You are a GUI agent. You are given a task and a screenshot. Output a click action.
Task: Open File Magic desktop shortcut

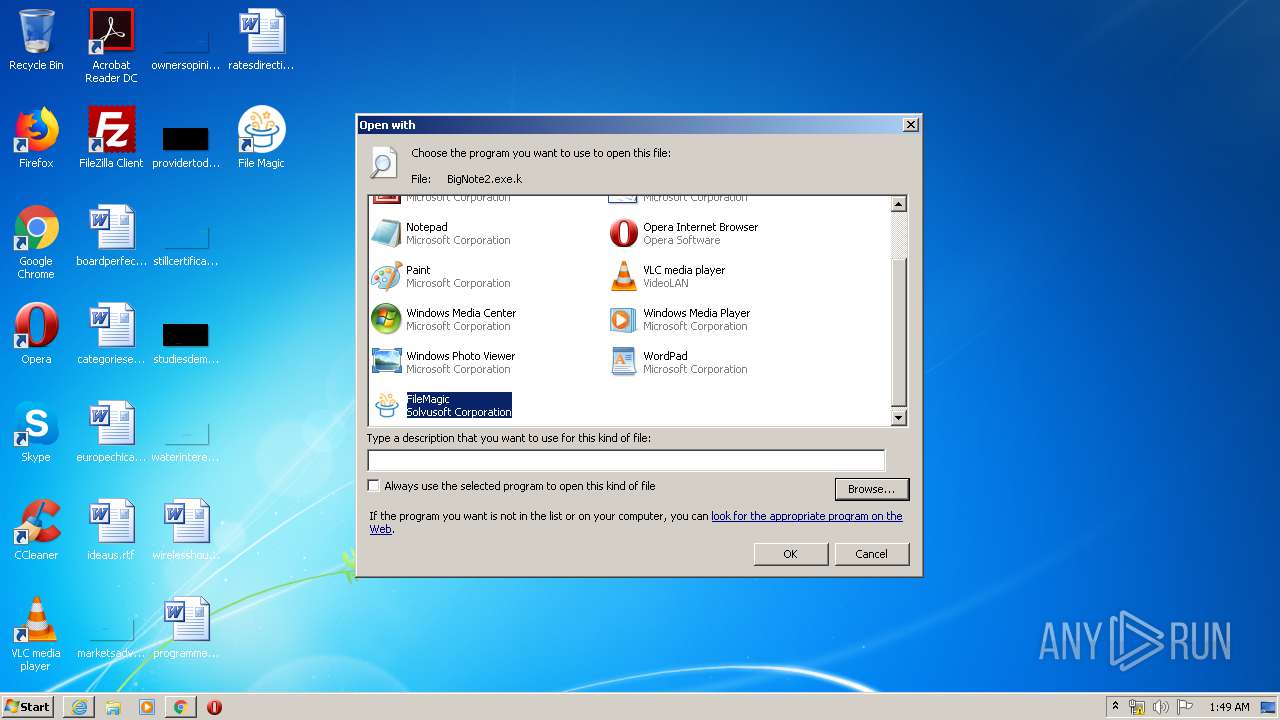pos(261,138)
